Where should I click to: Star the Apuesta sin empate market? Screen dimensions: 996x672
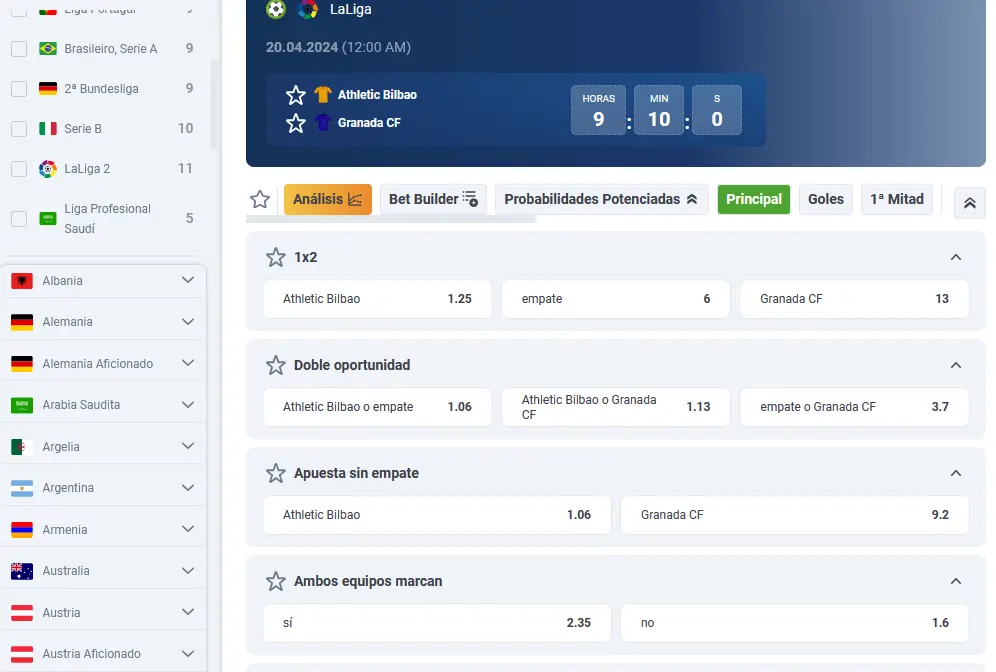pyautogui.click(x=276, y=473)
